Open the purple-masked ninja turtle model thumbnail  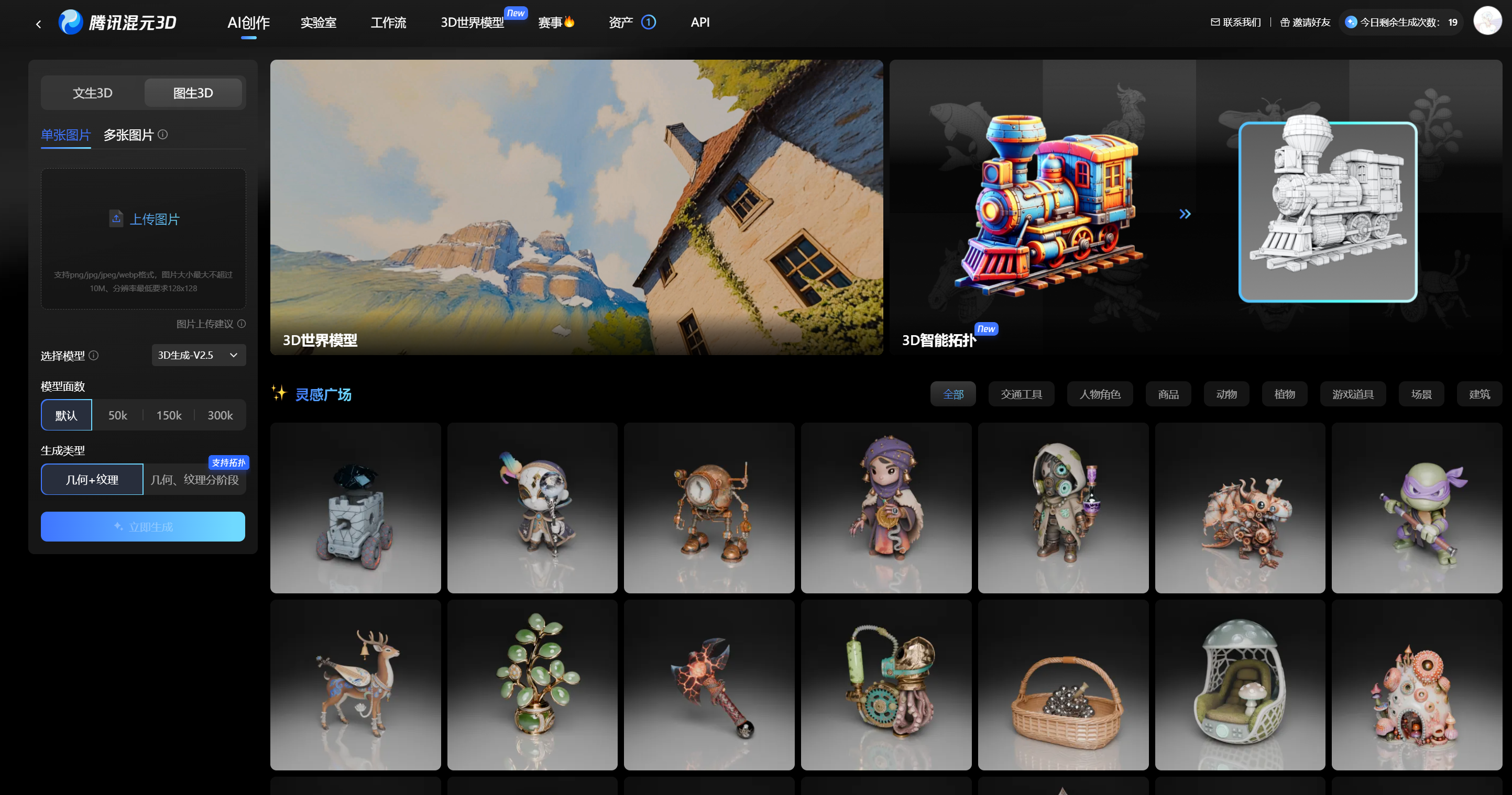(1416, 508)
